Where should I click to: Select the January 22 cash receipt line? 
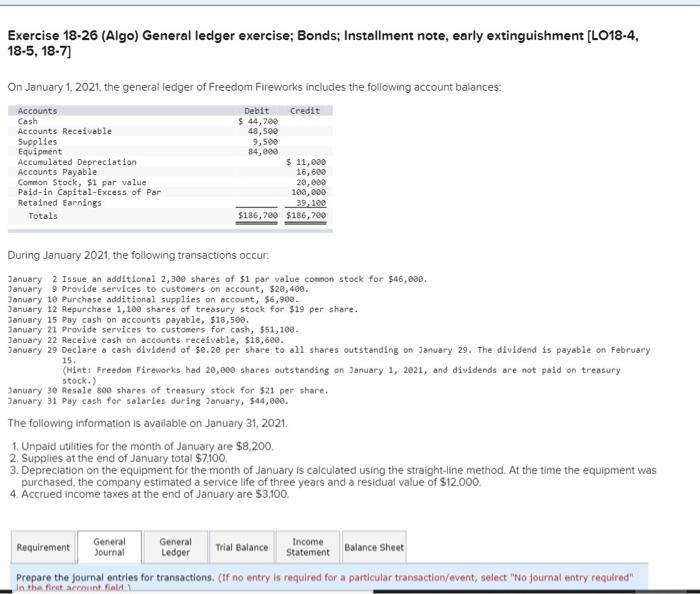(x=146, y=340)
